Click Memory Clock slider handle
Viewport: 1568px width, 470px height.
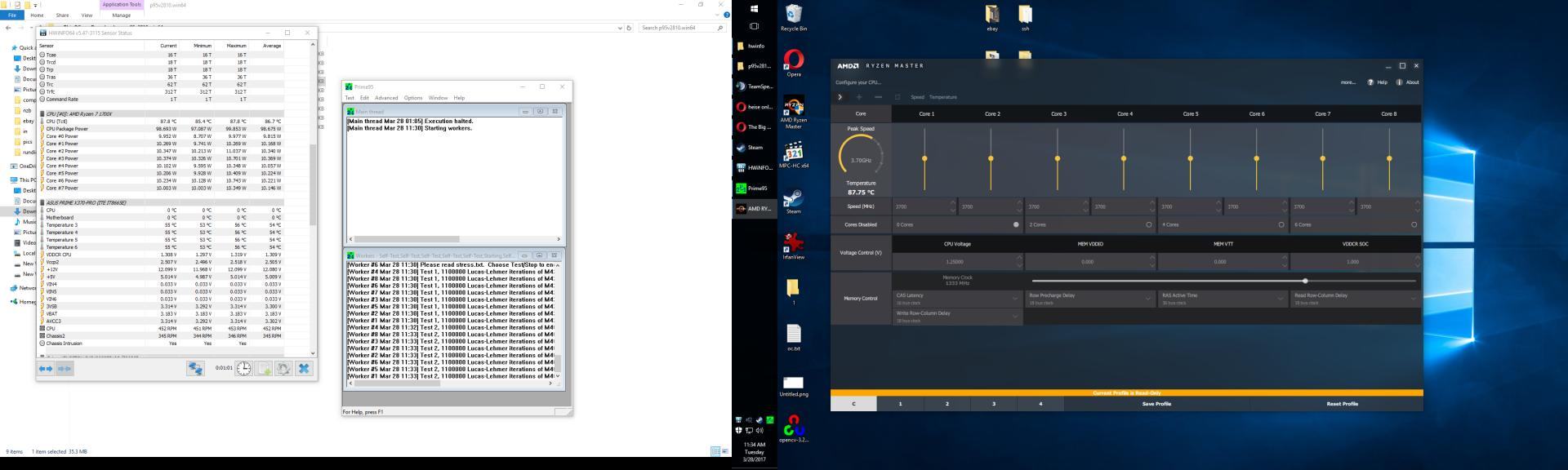(1305, 281)
